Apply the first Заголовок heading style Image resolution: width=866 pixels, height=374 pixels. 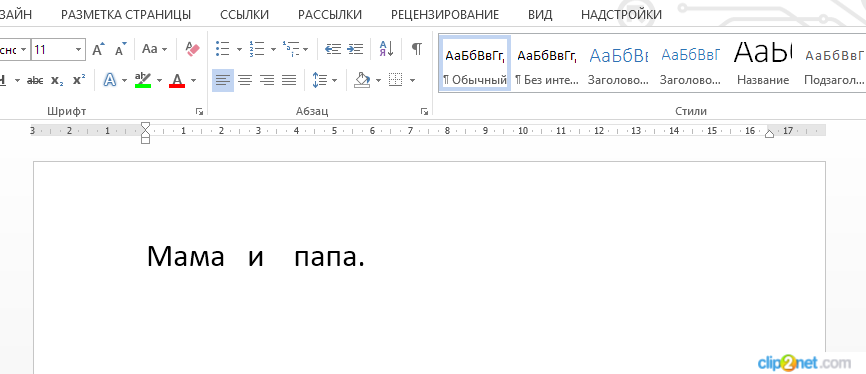pyautogui.click(x=619, y=63)
